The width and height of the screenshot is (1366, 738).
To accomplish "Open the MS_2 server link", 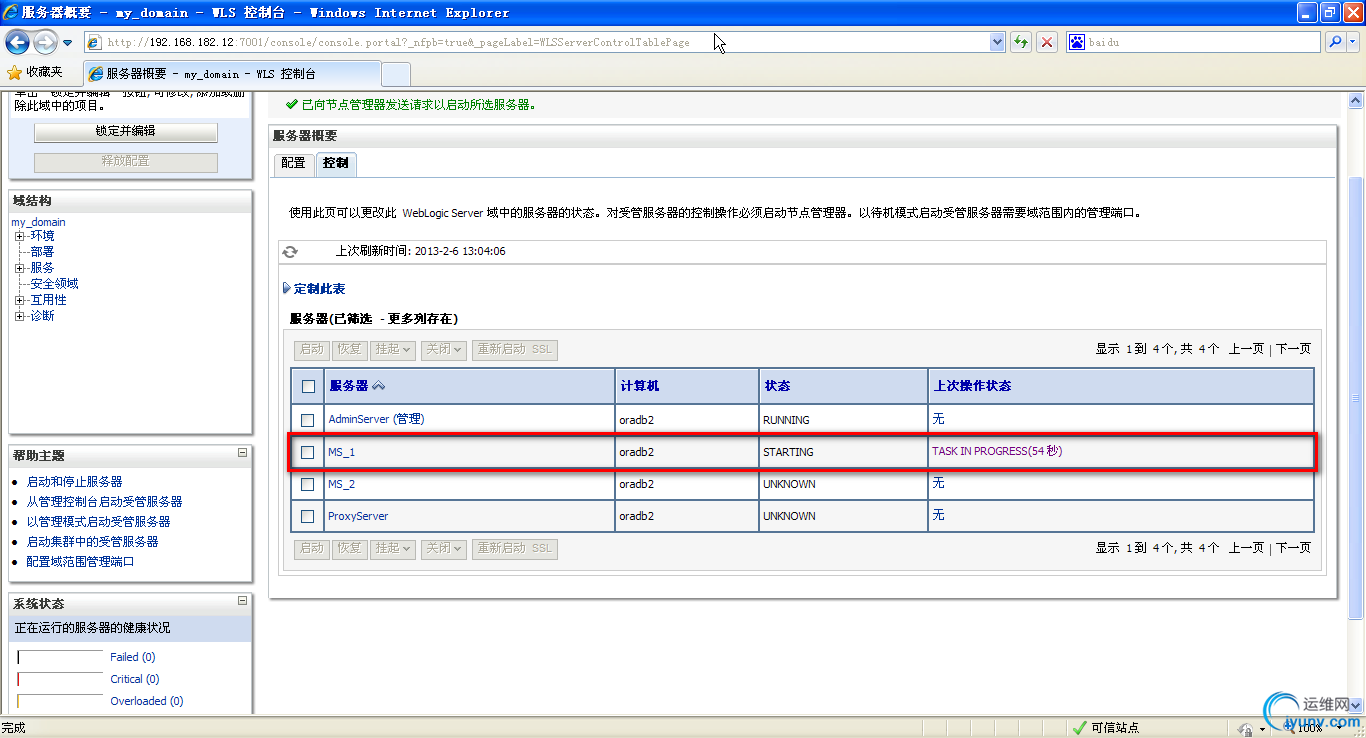I will pos(341,484).
